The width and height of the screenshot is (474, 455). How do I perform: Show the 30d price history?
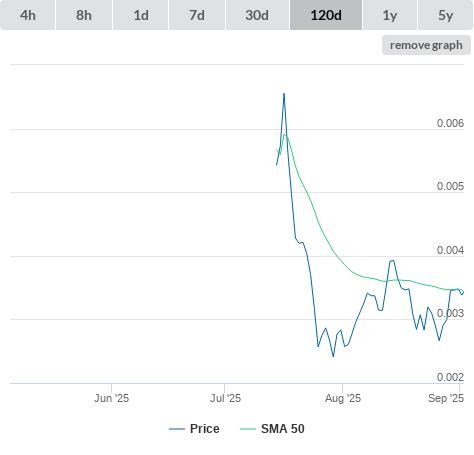(257, 15)
